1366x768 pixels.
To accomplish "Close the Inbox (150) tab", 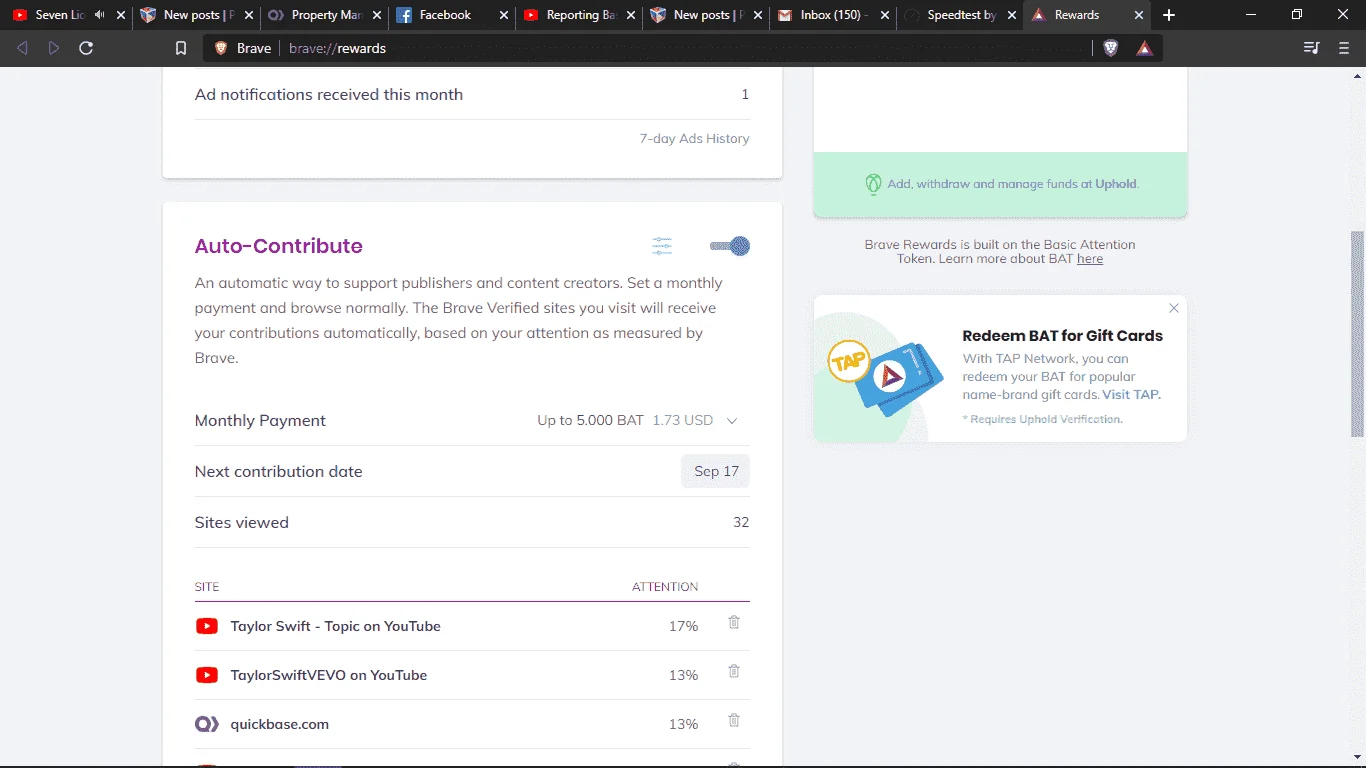I will pos(884,15).
